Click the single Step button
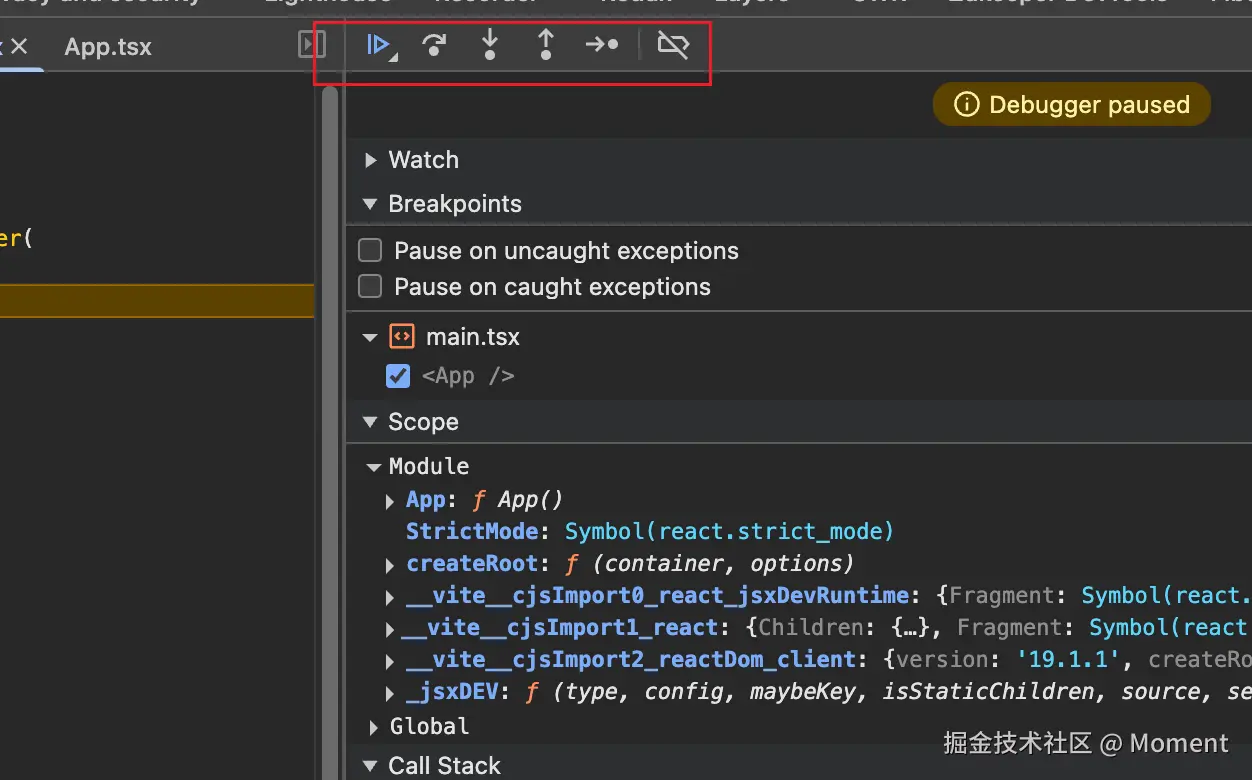Viewport: 1252px width, 780px height. tap(602, 45)
